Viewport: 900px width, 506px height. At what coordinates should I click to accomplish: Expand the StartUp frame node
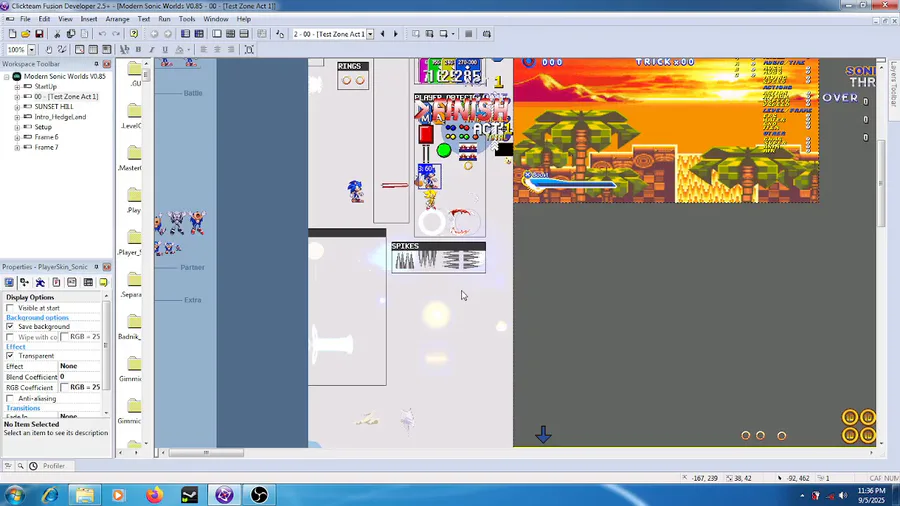(x=17, y=87)
